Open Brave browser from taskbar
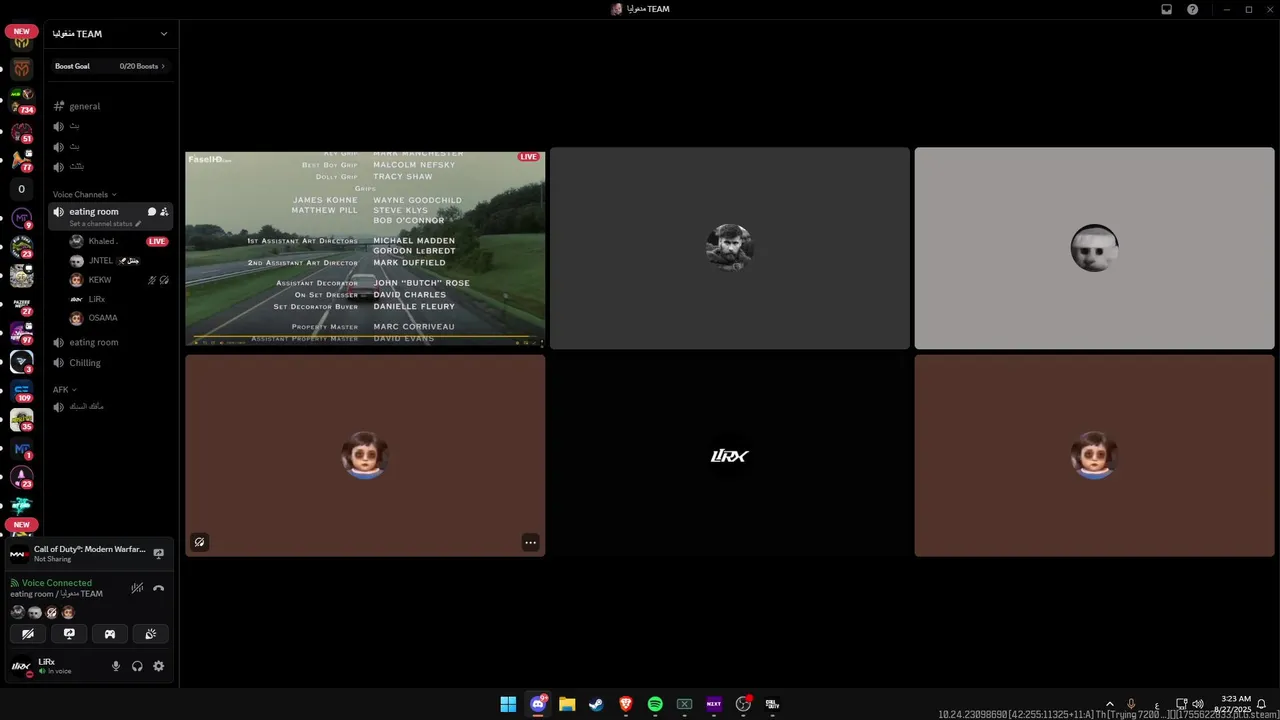The height and width of the screenshot is (720, 1280). [x=626, y=704]
